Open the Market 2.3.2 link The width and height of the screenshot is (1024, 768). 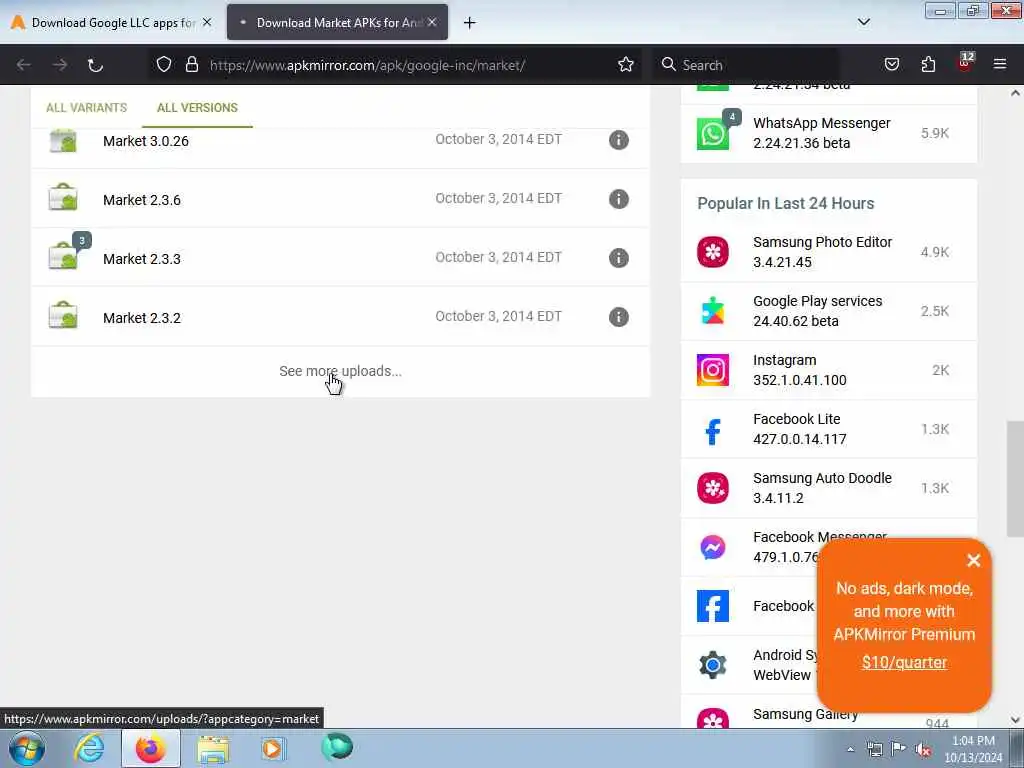142,318
